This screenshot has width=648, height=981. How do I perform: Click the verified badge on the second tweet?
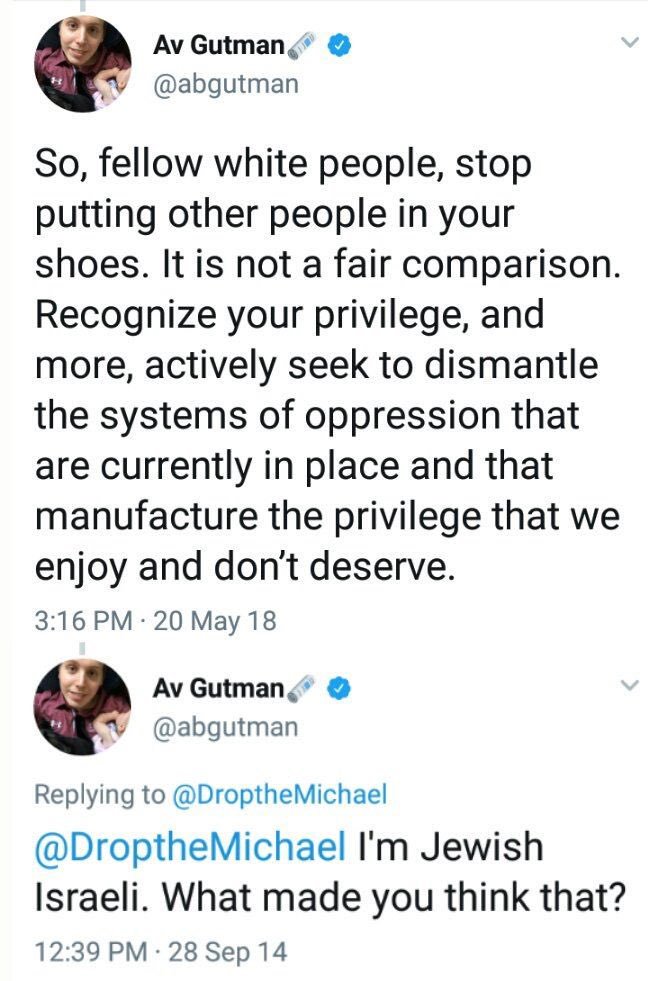[x=340, y=688]
